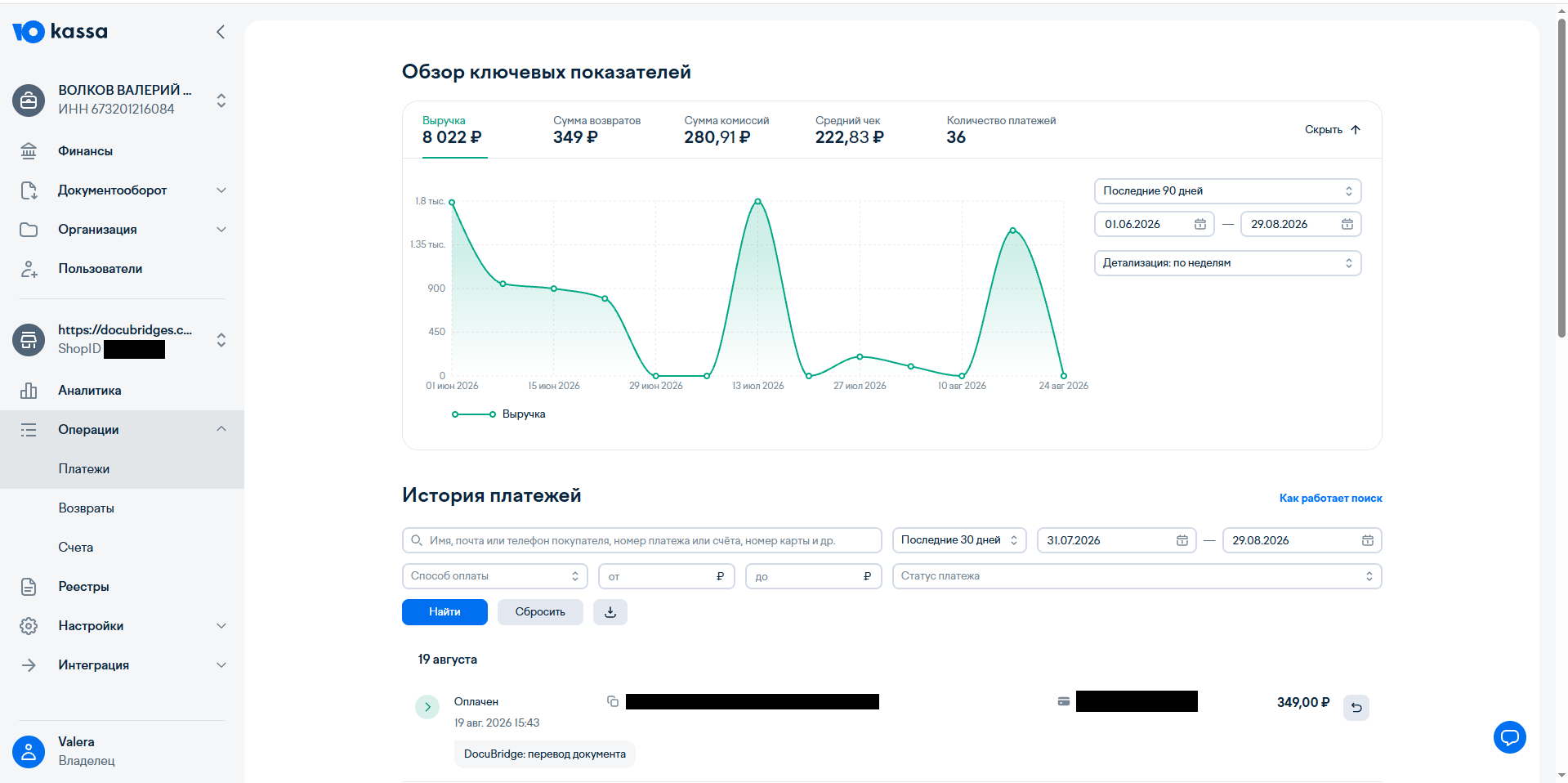This screenshot has width=1568, height=783.
Task: Expand the 19 августа payment details
Action: (427, 707)
